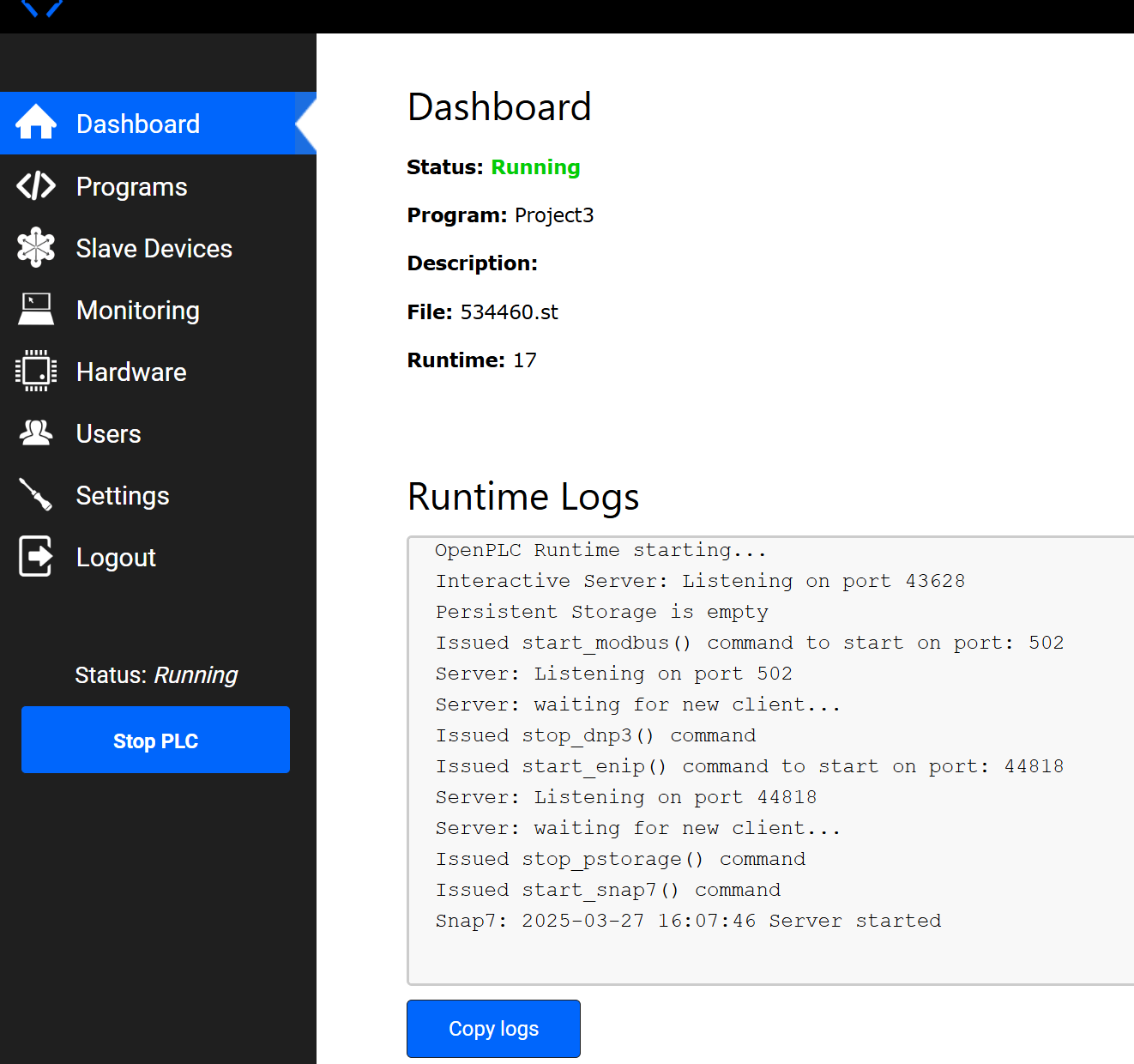Click the program name Project3
Image resolution: width=1134 pixels, height=1064 pixels.
point(553,215)
